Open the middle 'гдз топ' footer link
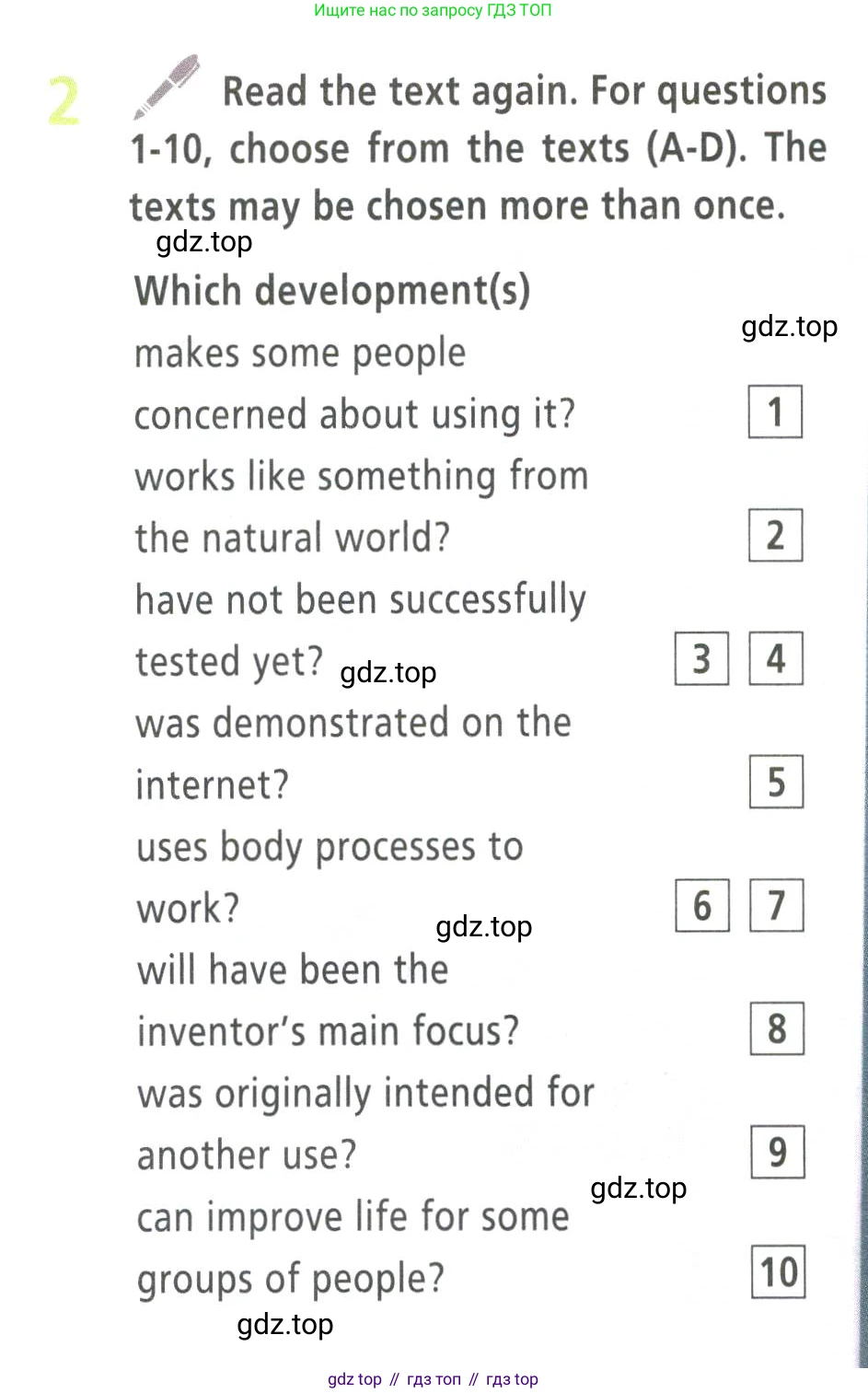The width and height of the screenshot is (868, 1393). (x=434, y=1379)
